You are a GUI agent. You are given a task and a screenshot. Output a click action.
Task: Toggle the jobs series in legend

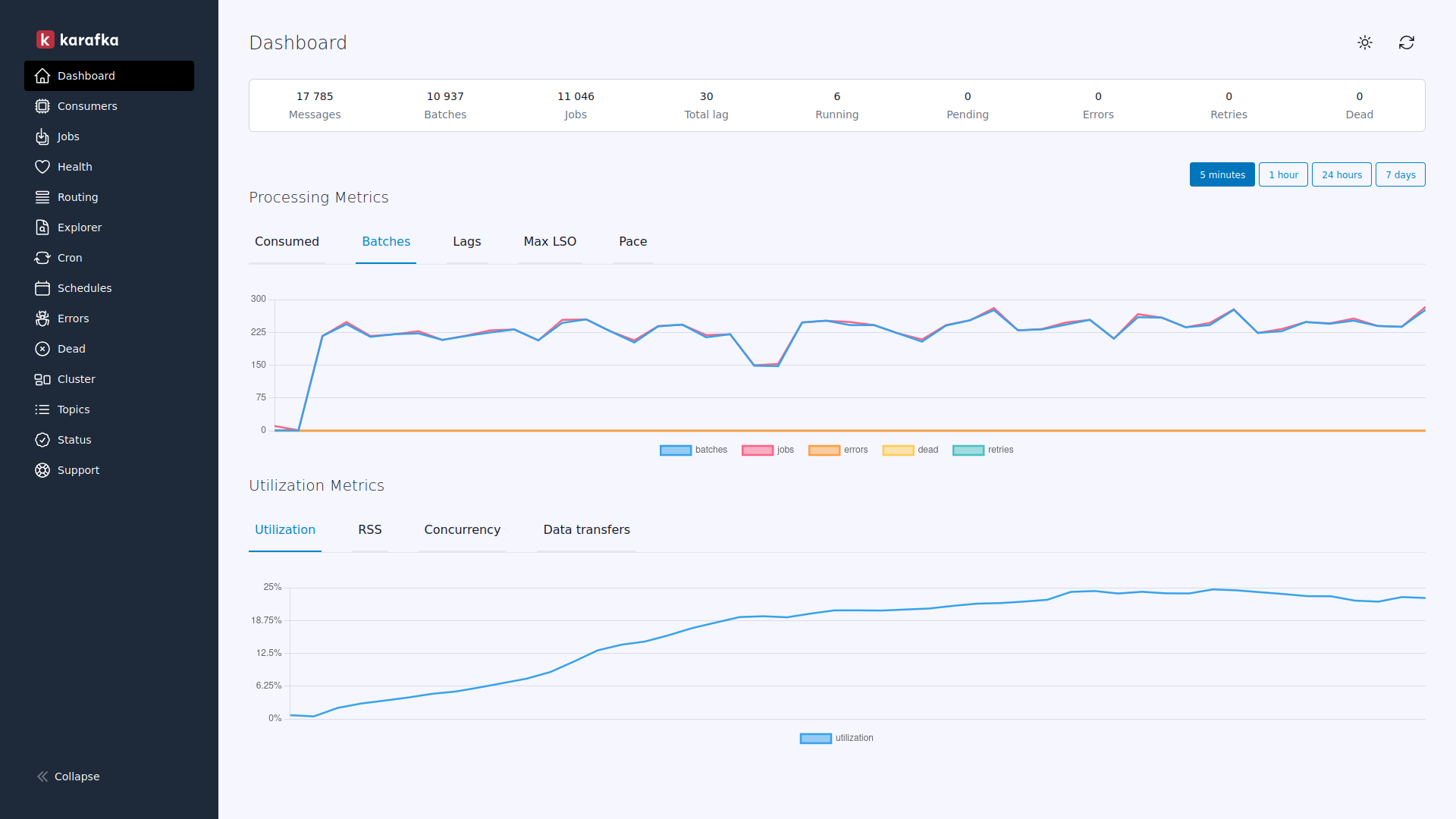pos(767,450)
